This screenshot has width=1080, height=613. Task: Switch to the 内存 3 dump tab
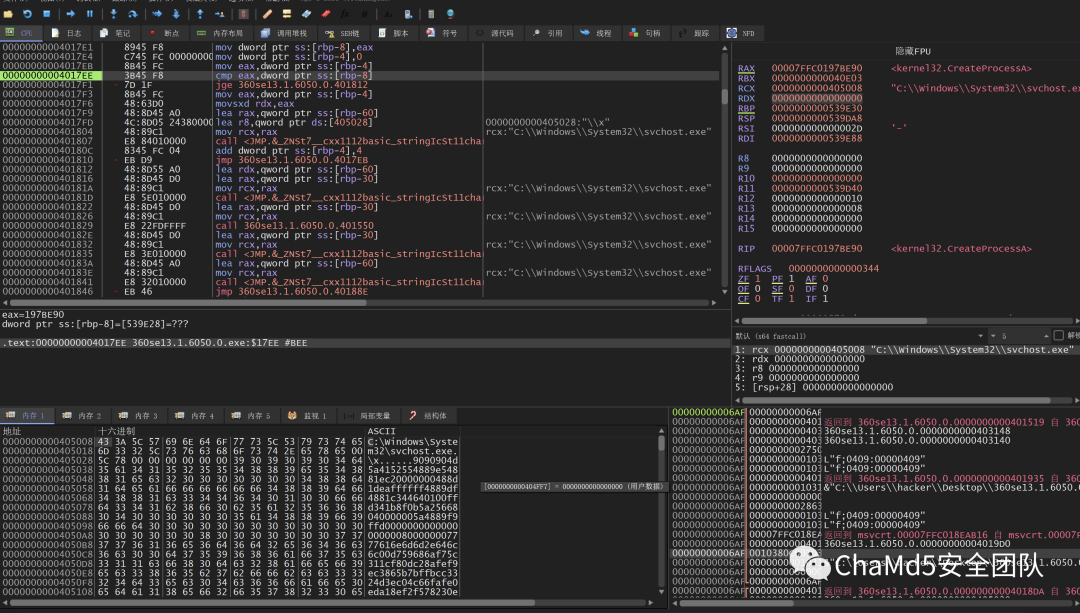pyautogui.click(x=138, y=415)
